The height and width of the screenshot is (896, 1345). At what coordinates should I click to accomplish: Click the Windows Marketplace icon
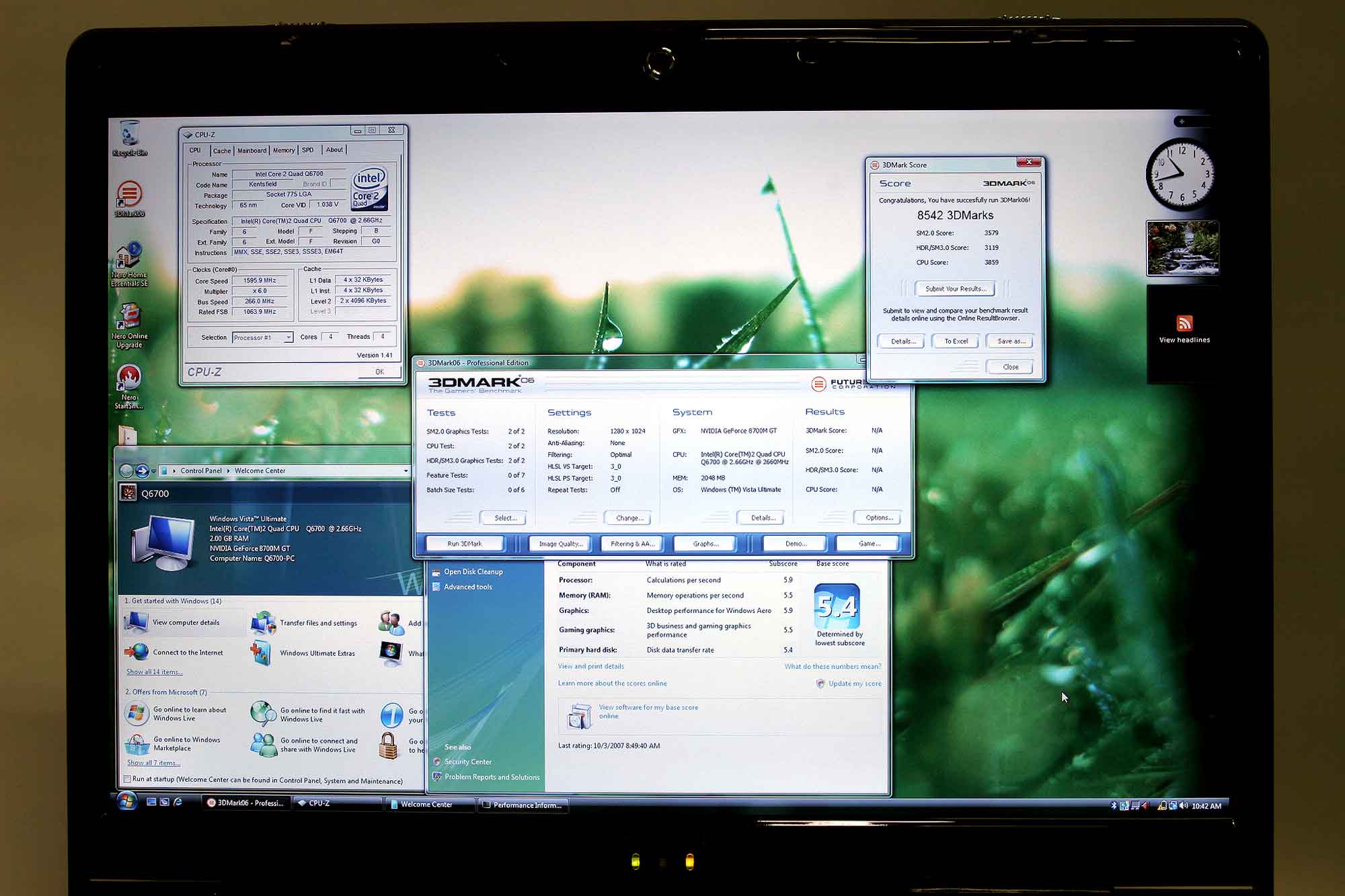pyautogui.click(x=137, y=743)
